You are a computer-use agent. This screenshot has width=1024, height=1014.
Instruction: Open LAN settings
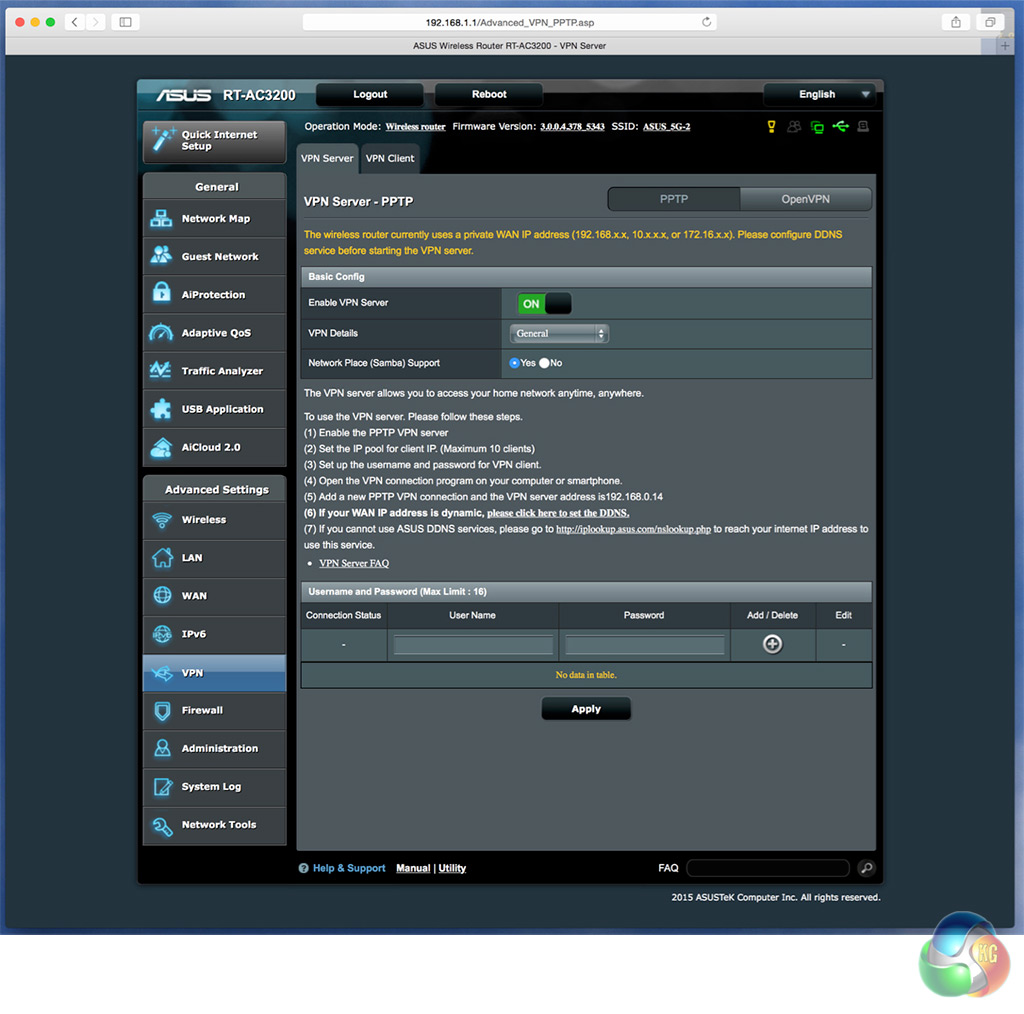pyautogui.click(x=214, y=558)
